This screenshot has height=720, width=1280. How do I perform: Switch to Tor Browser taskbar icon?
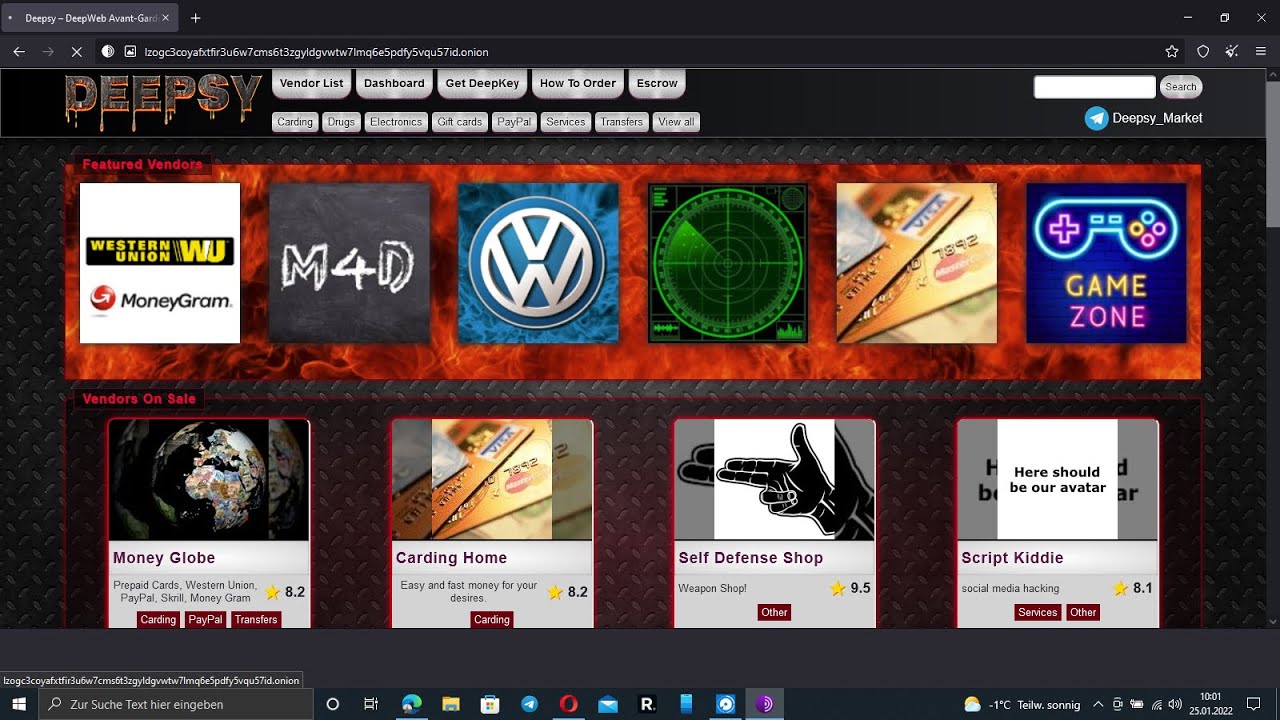764,704
